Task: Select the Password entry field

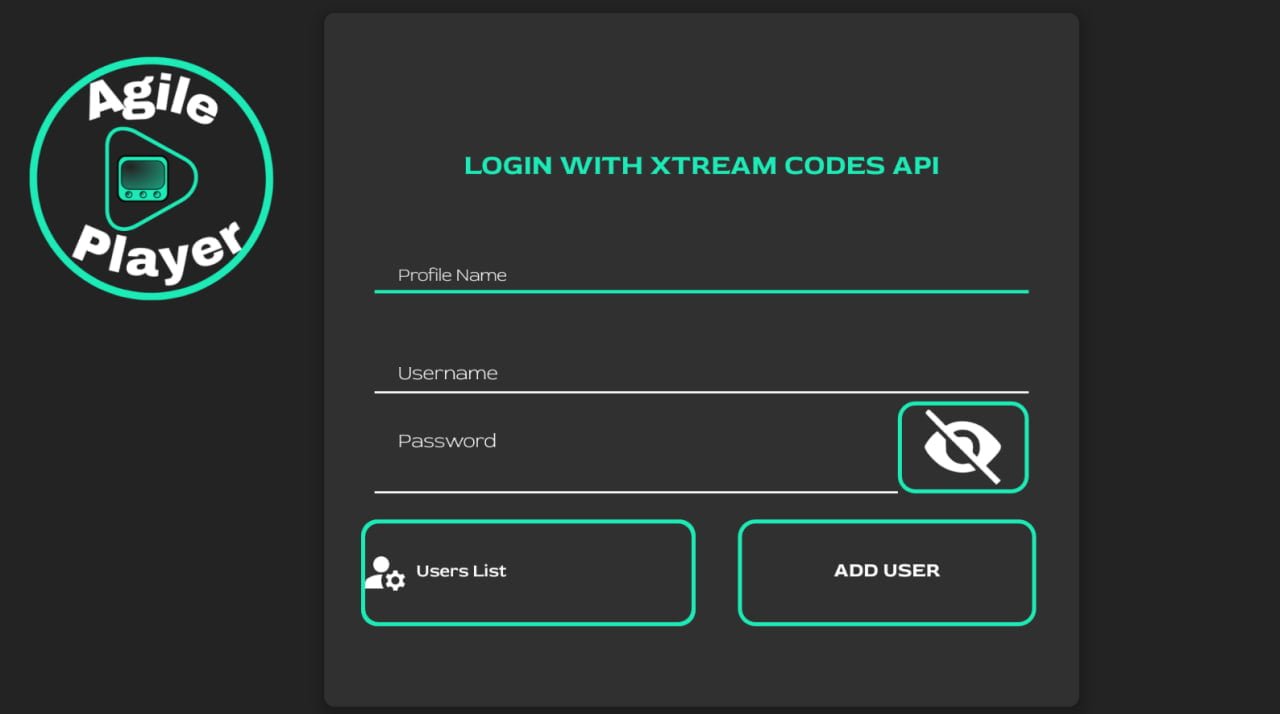Action: (635, 460)
